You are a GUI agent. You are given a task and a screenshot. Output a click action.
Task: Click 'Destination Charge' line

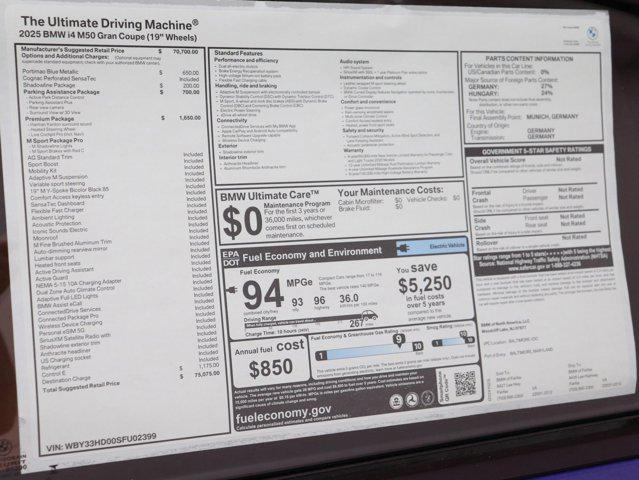click(66, 380)
